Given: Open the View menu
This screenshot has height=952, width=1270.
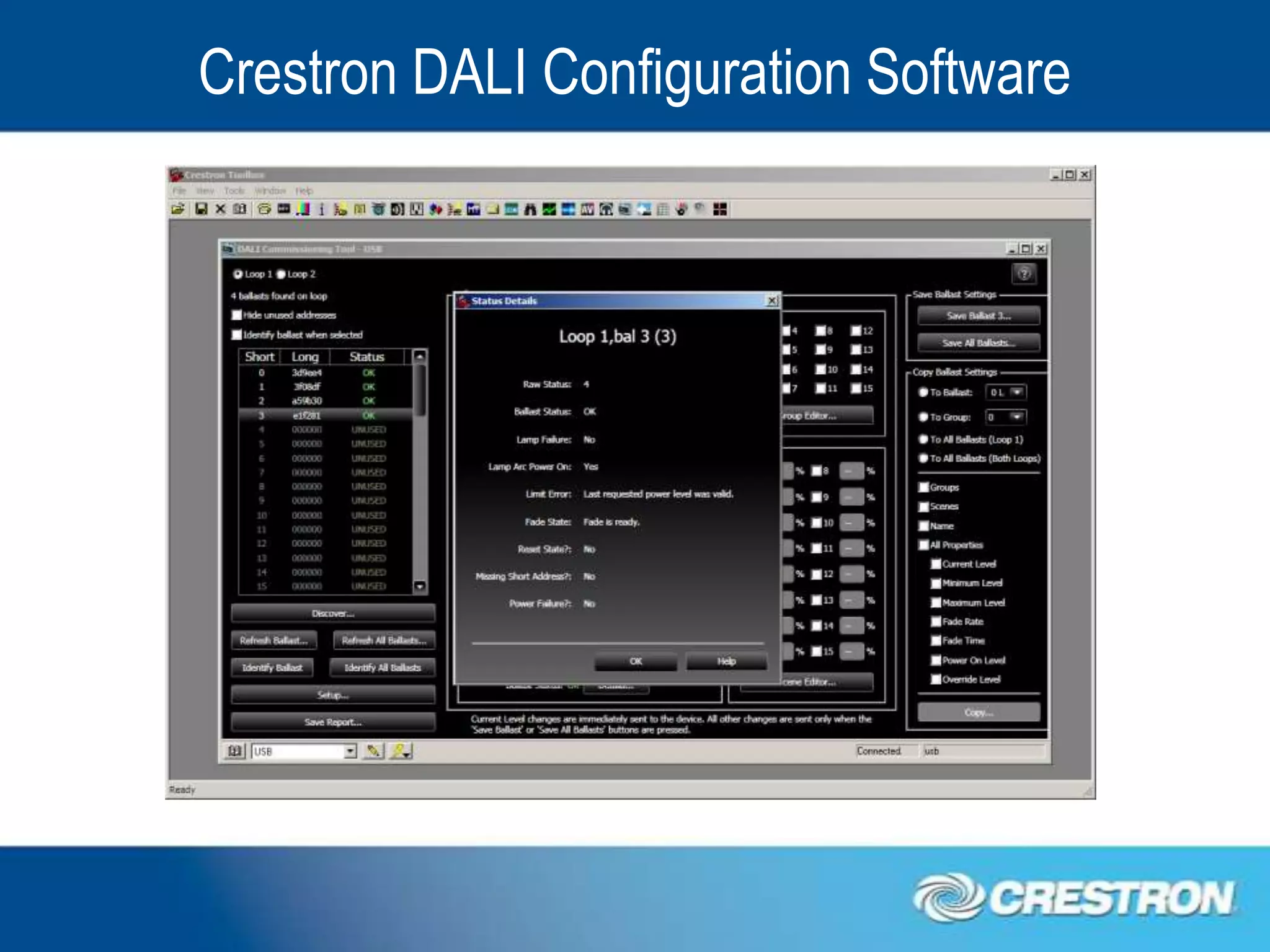Looking at the screenshot, I should click(x=205, y=191).
